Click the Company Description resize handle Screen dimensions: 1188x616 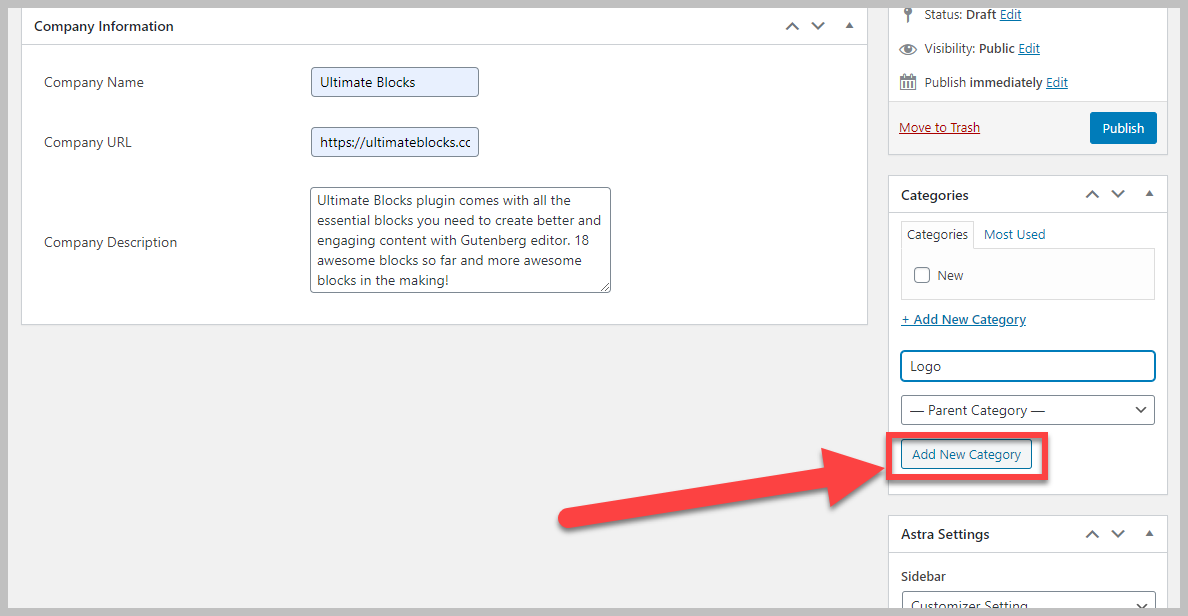tap(605, 286)
